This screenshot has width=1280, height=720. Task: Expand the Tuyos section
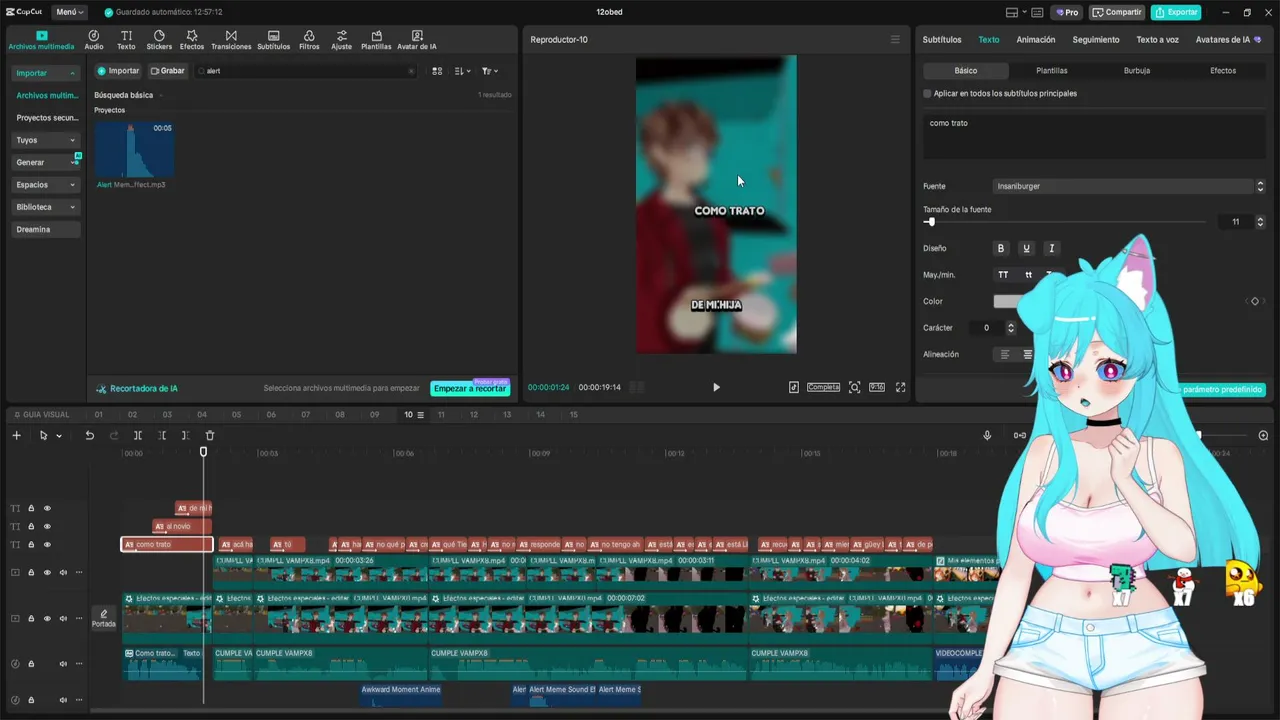tap(72, 140)
